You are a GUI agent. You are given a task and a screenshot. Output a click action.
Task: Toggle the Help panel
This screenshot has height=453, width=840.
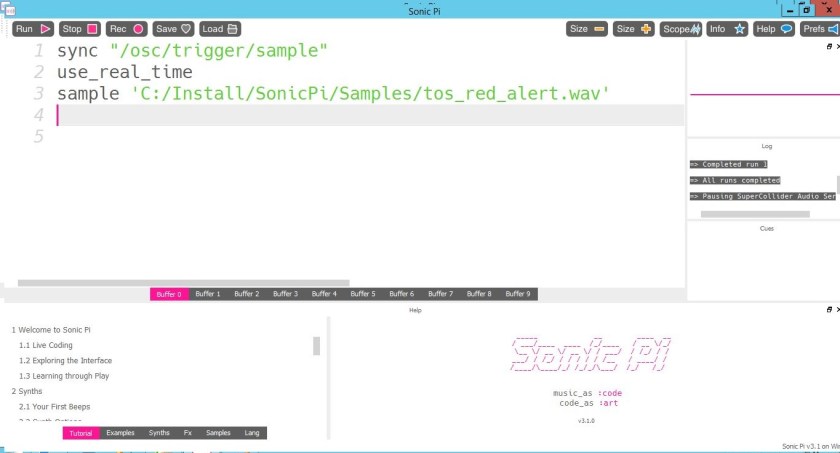pos(774,29)
